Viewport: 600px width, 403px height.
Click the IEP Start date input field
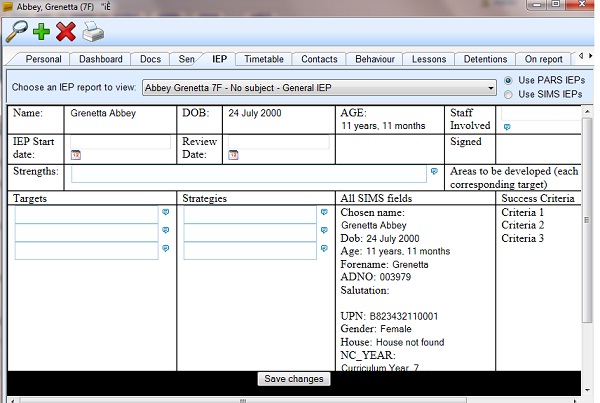click(x=121, y=142)
